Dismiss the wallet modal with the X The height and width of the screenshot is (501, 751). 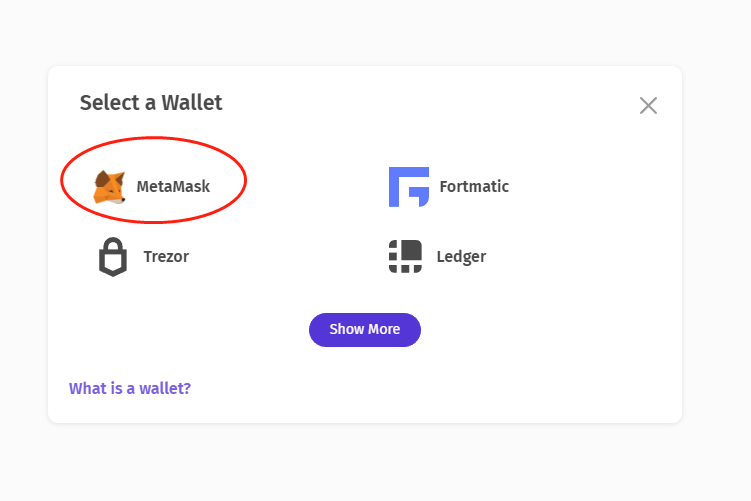648,106
